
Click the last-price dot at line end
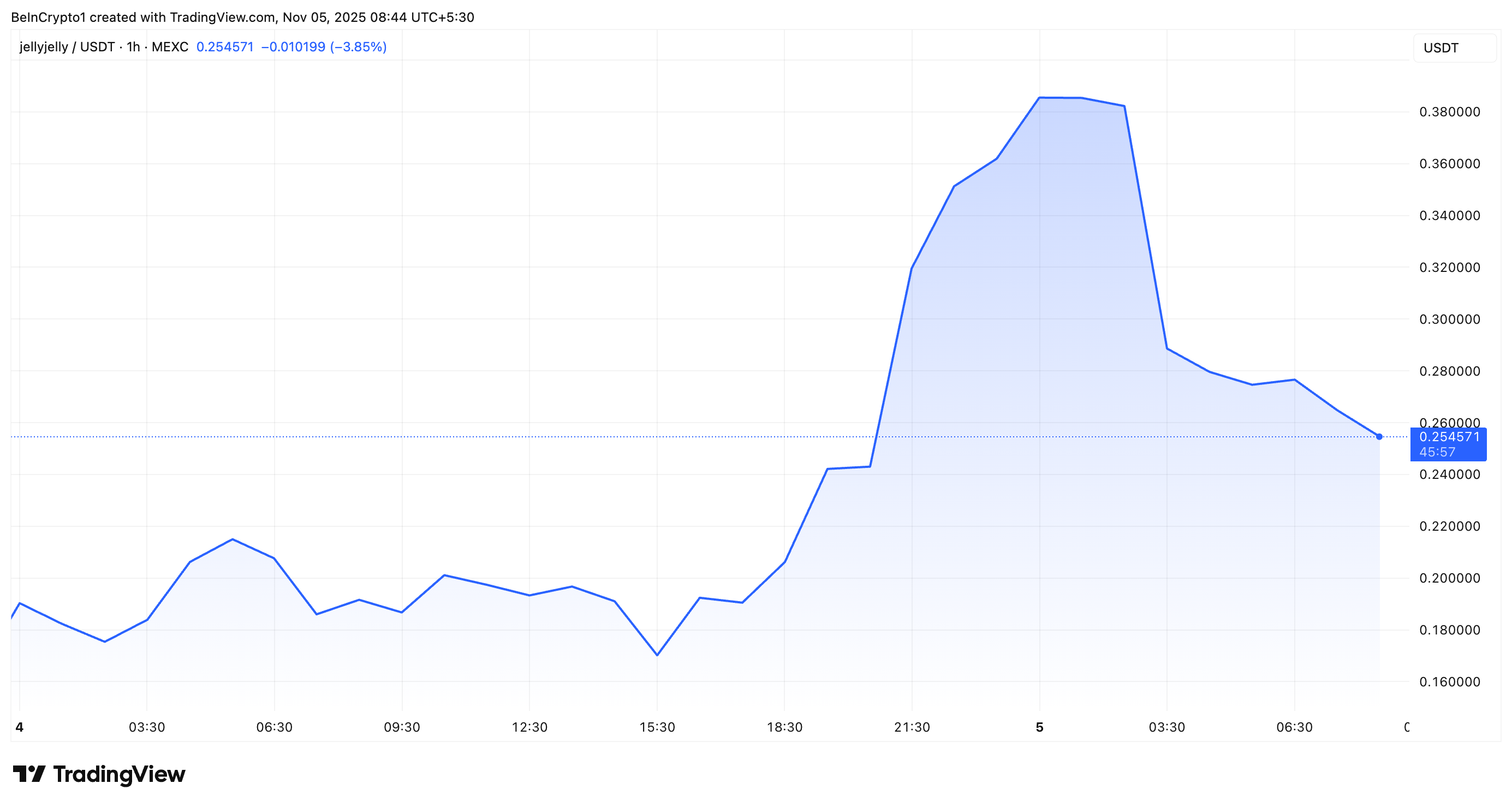coord(1379,436)
